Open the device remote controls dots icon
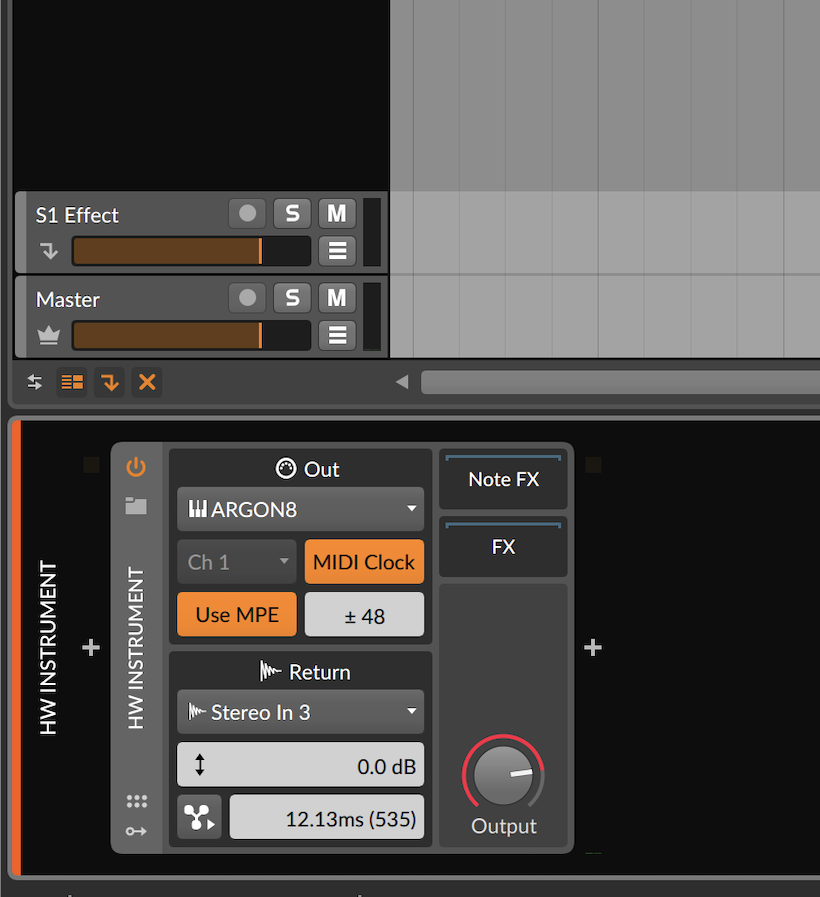 tap(137, 801)
